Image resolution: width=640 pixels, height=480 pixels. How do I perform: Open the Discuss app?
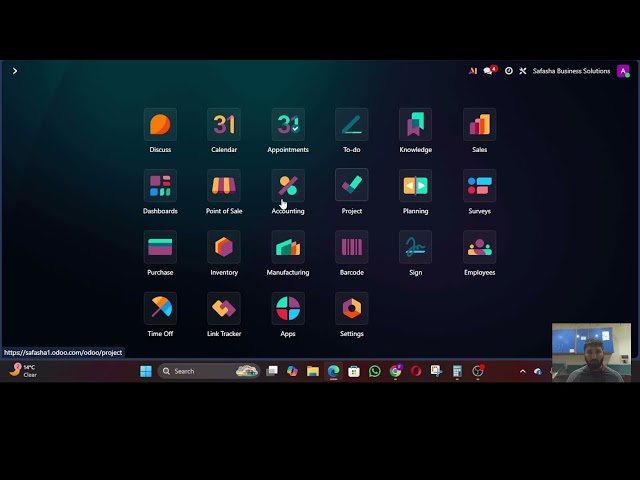[x=160, y=125]
